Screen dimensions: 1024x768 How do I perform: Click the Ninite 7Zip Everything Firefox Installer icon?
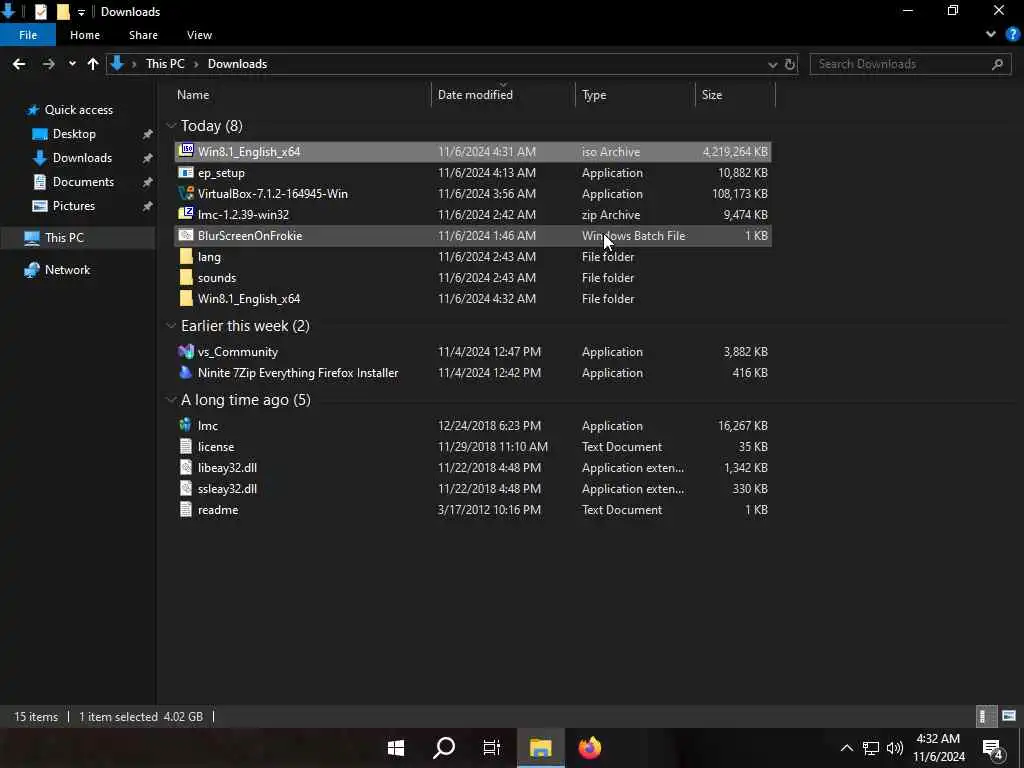[x=186, y=372]
